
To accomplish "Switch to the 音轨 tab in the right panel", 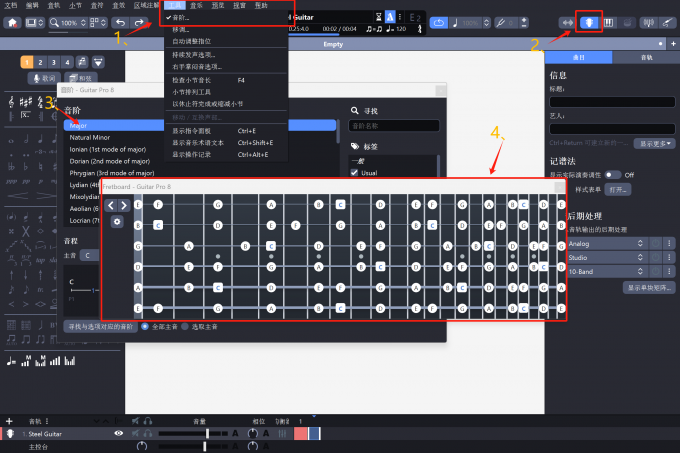I will coord(646,59).
